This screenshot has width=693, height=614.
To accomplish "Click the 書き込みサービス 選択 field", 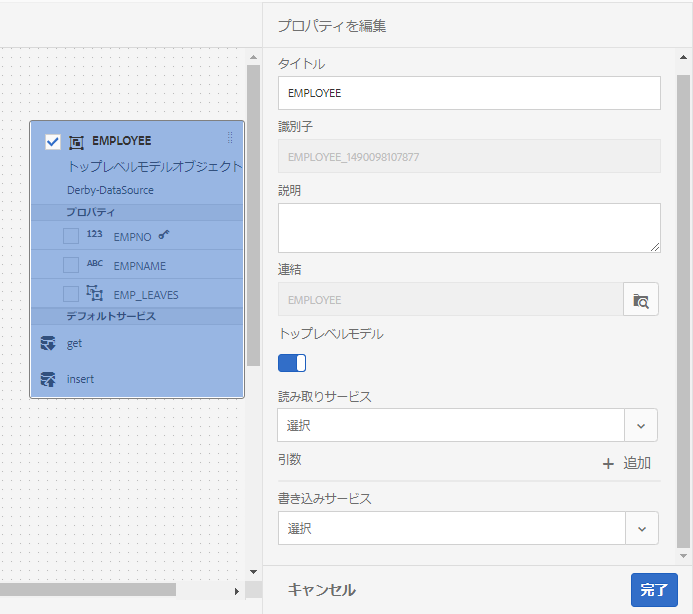I will [452, 528].
